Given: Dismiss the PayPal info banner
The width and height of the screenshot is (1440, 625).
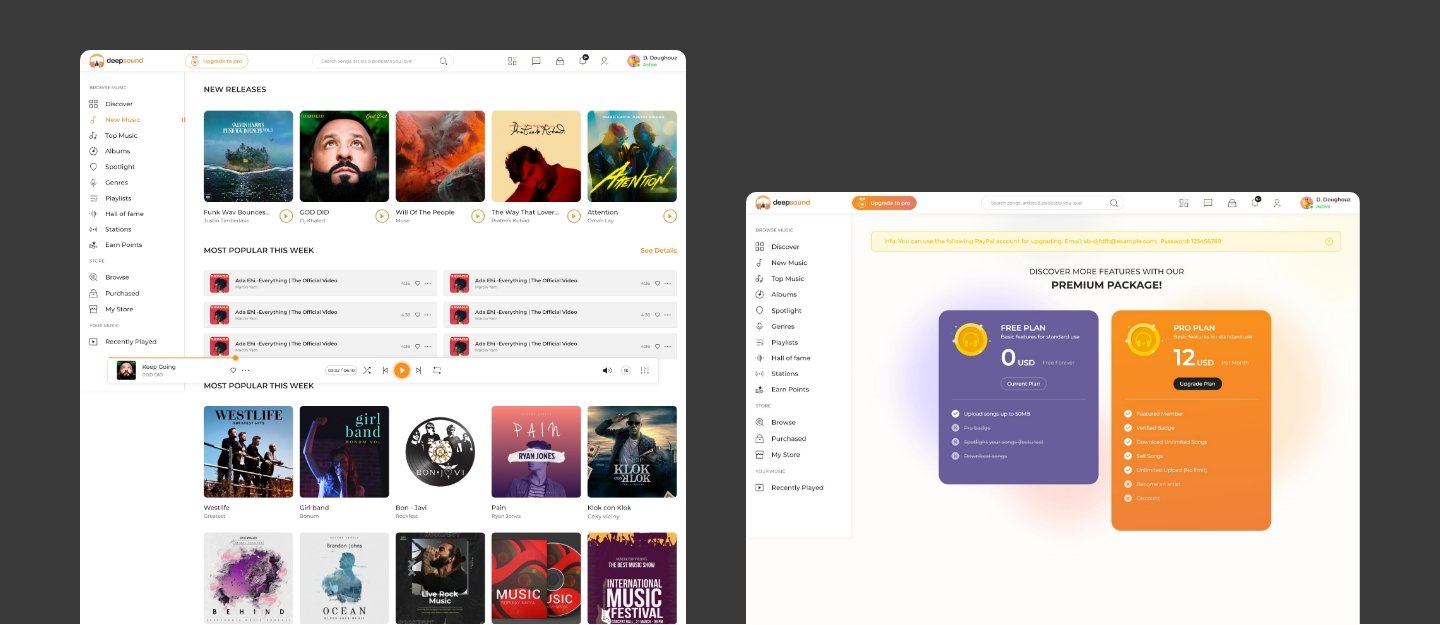Looking at the screenshot, I should point(1329,241).
